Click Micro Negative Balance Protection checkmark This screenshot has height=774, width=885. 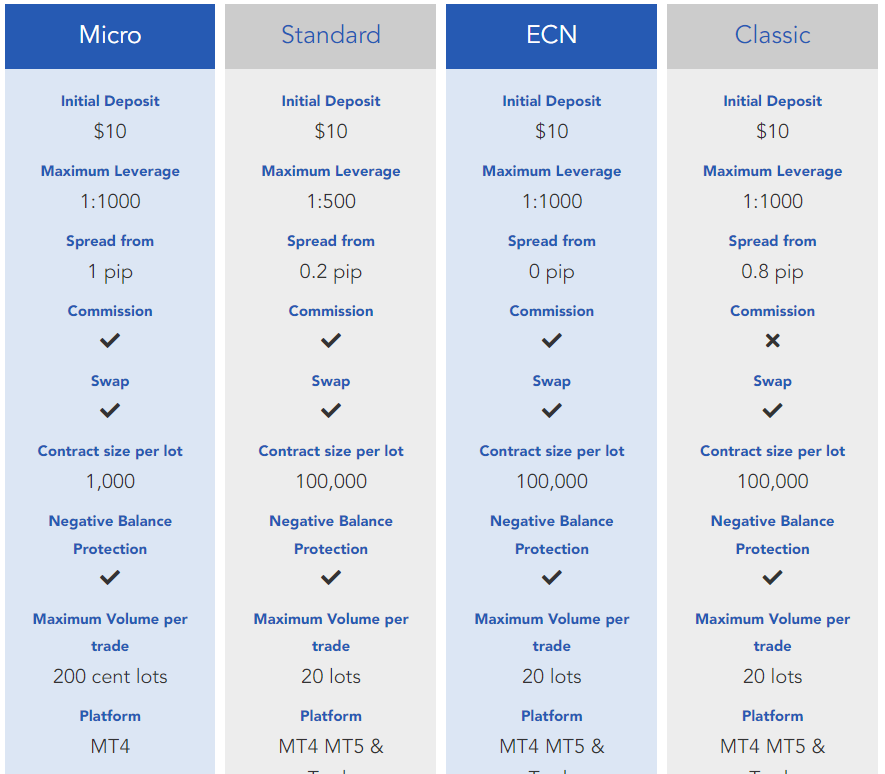pyautogui.click(x=110, y=578)
